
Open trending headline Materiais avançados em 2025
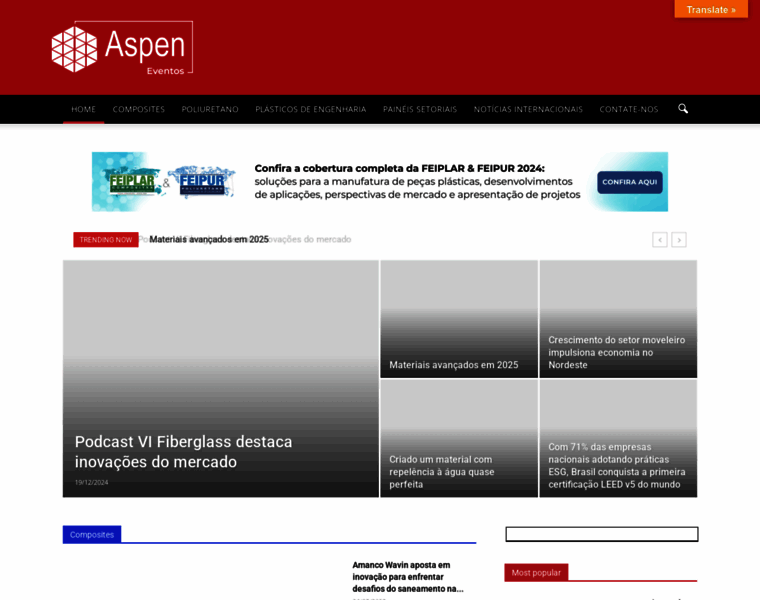coord(209,239)
